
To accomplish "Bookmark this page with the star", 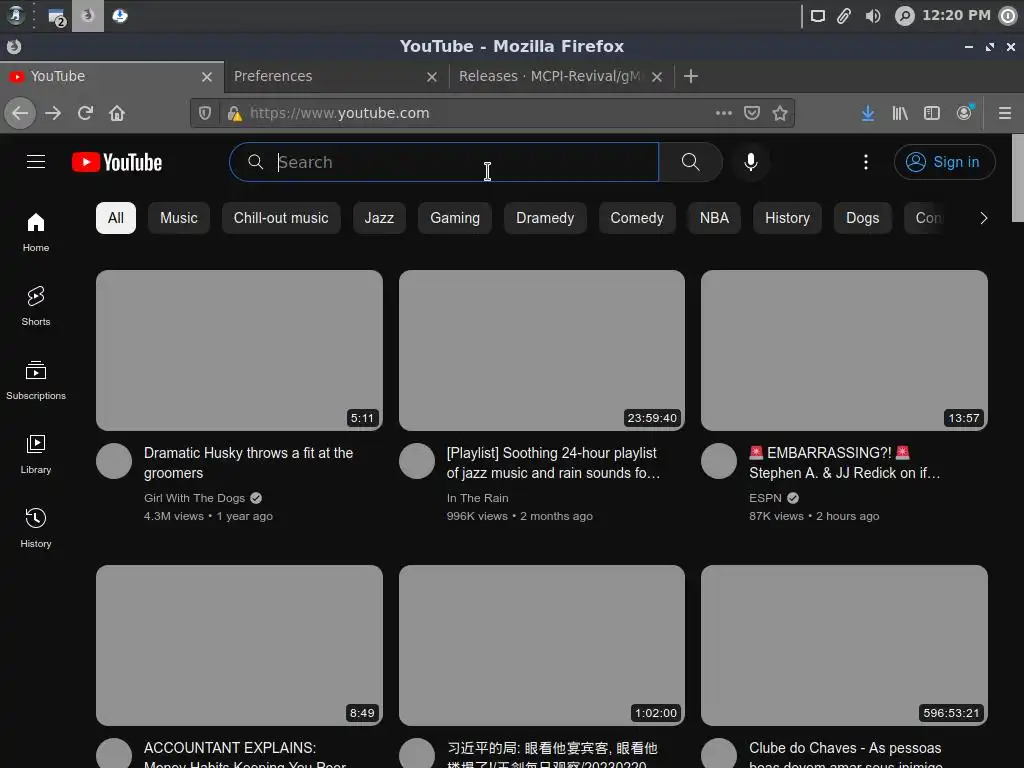I will click(780, 113).
